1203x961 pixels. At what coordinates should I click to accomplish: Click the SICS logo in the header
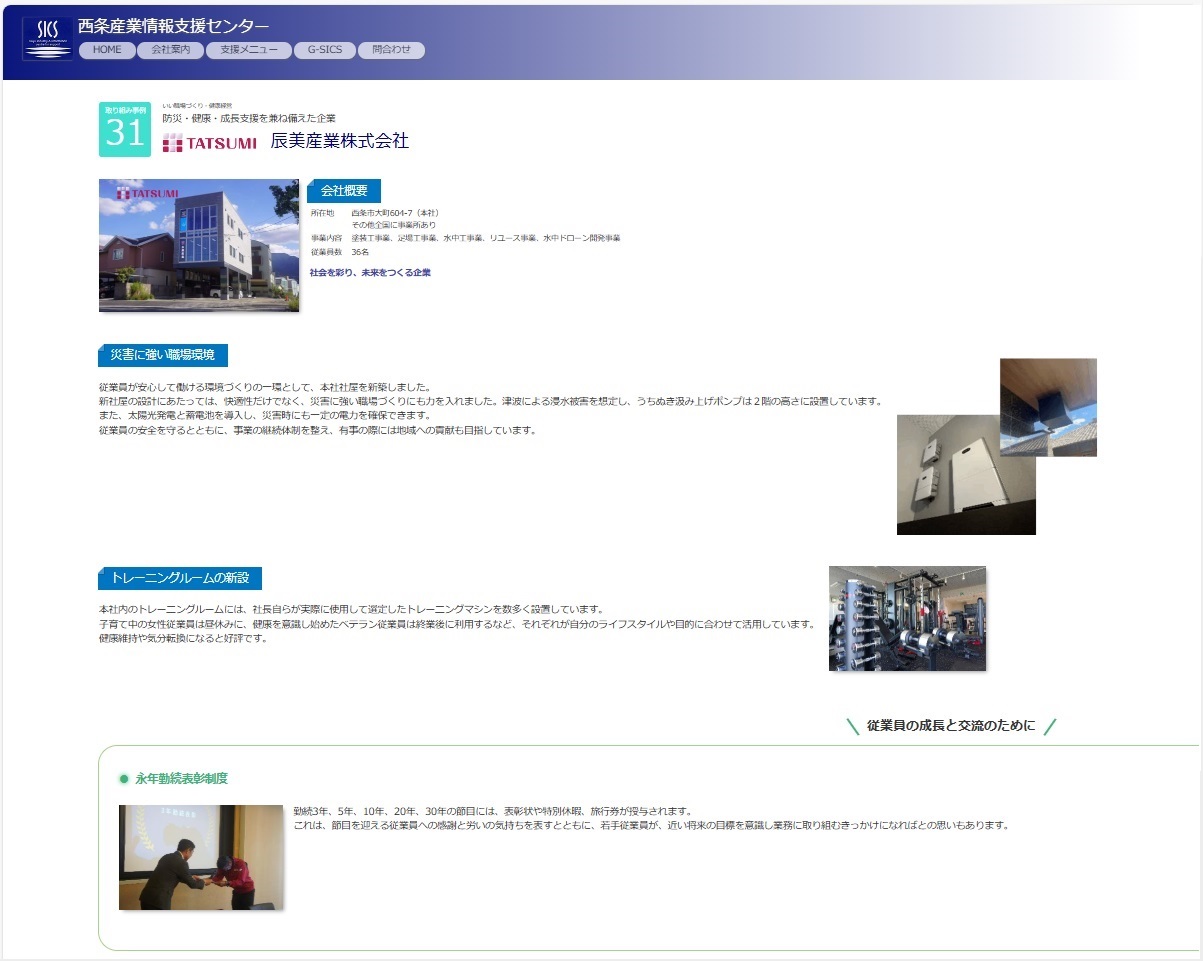click(47, 38)
